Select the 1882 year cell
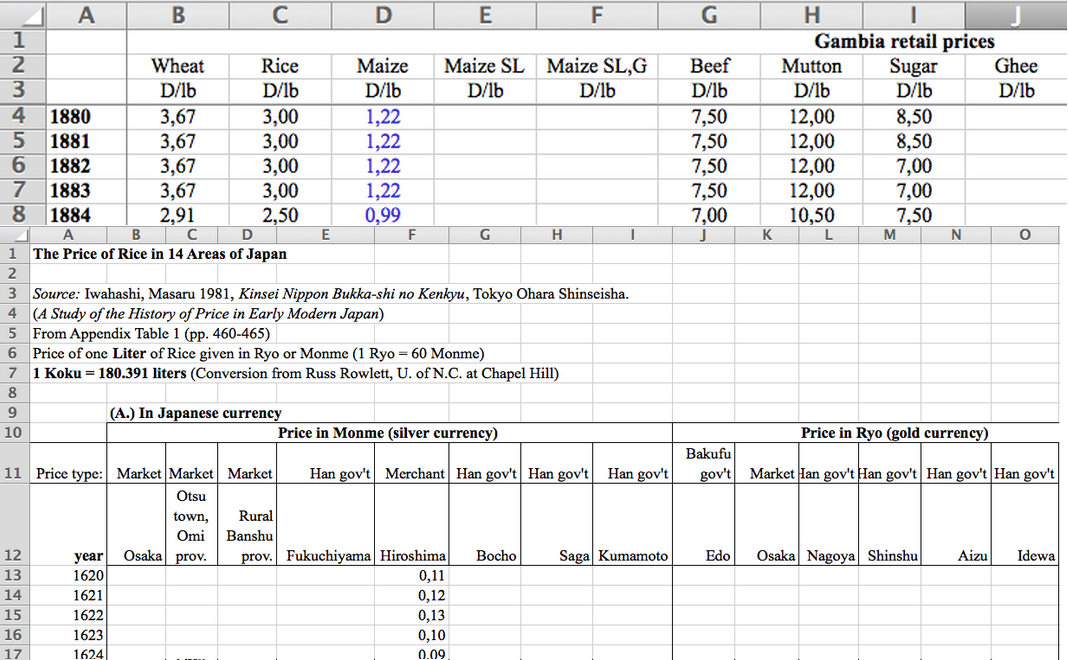 tap(70, 166)
